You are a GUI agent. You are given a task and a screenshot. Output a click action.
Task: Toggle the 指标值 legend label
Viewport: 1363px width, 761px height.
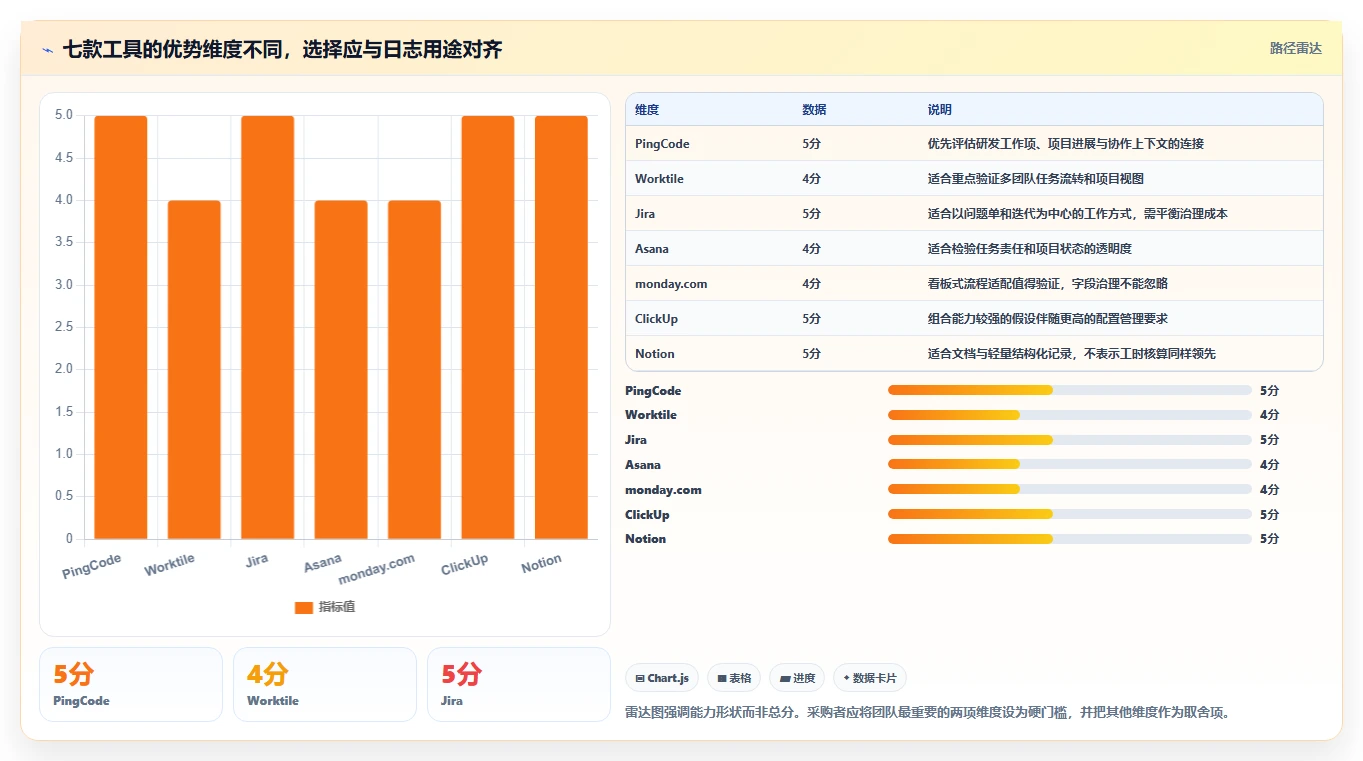[337, 608]
